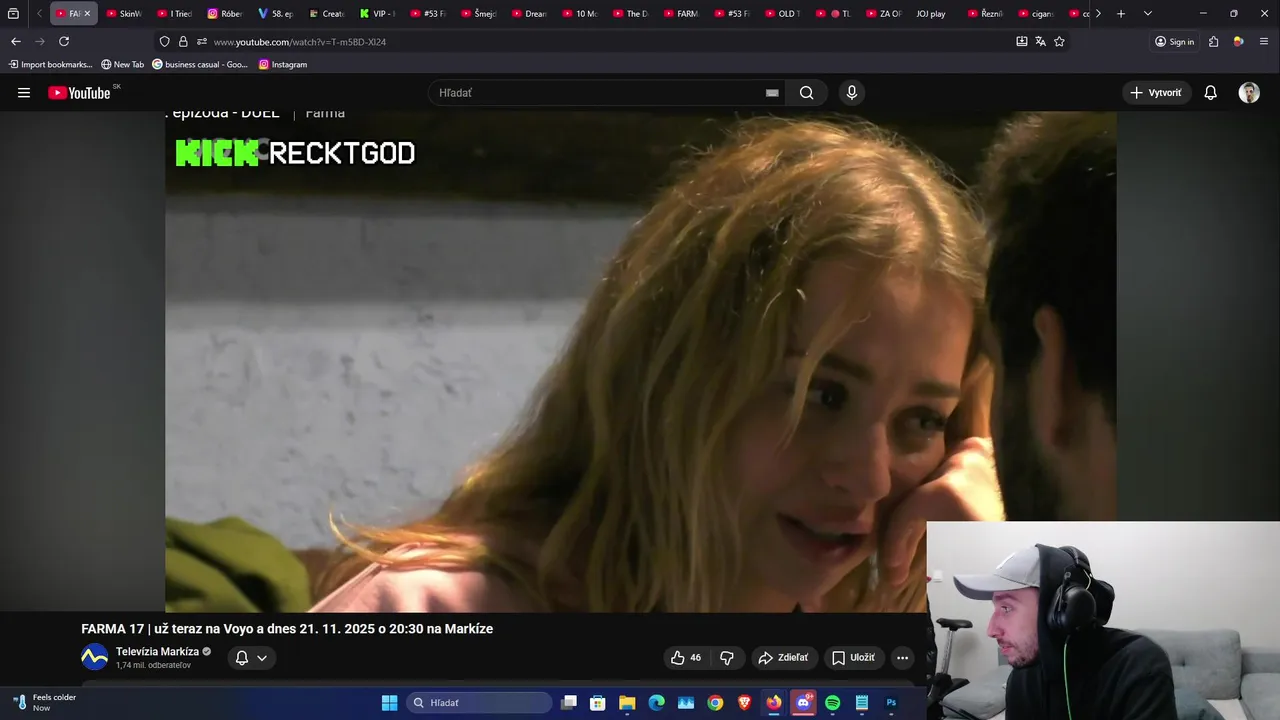Dislike the video with thumbs down
This screenshot has width=1280, height=720.
click(x=727, y=658)
